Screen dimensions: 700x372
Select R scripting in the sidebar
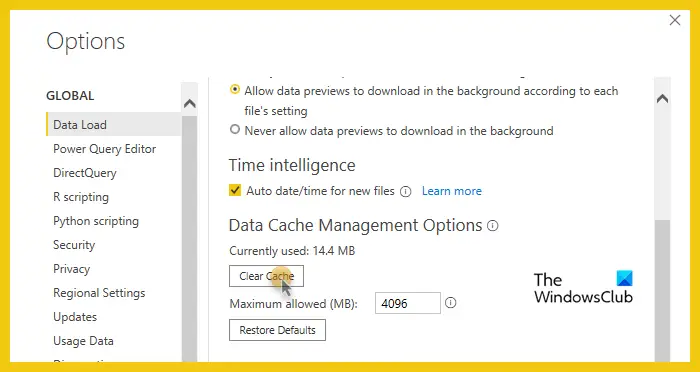click(81, 197)
